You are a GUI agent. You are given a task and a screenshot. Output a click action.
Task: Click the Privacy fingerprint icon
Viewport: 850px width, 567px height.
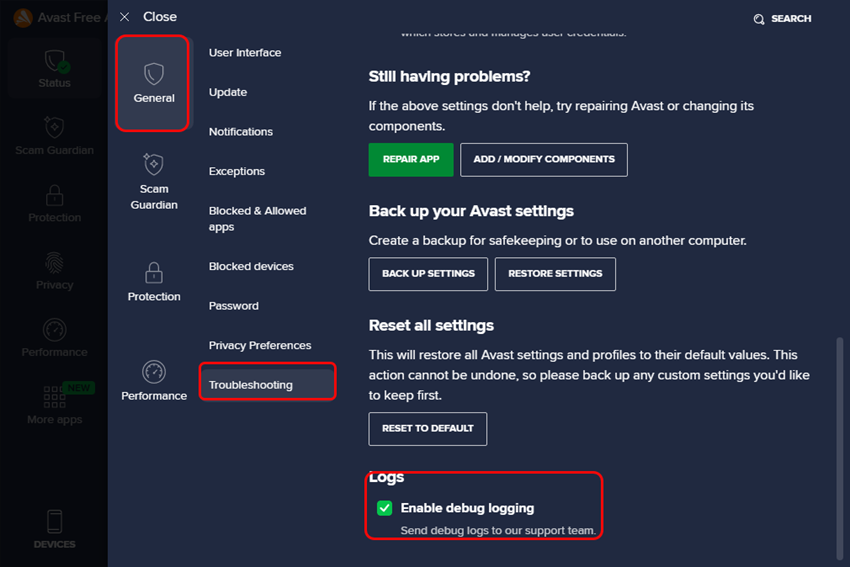[54, 263]
